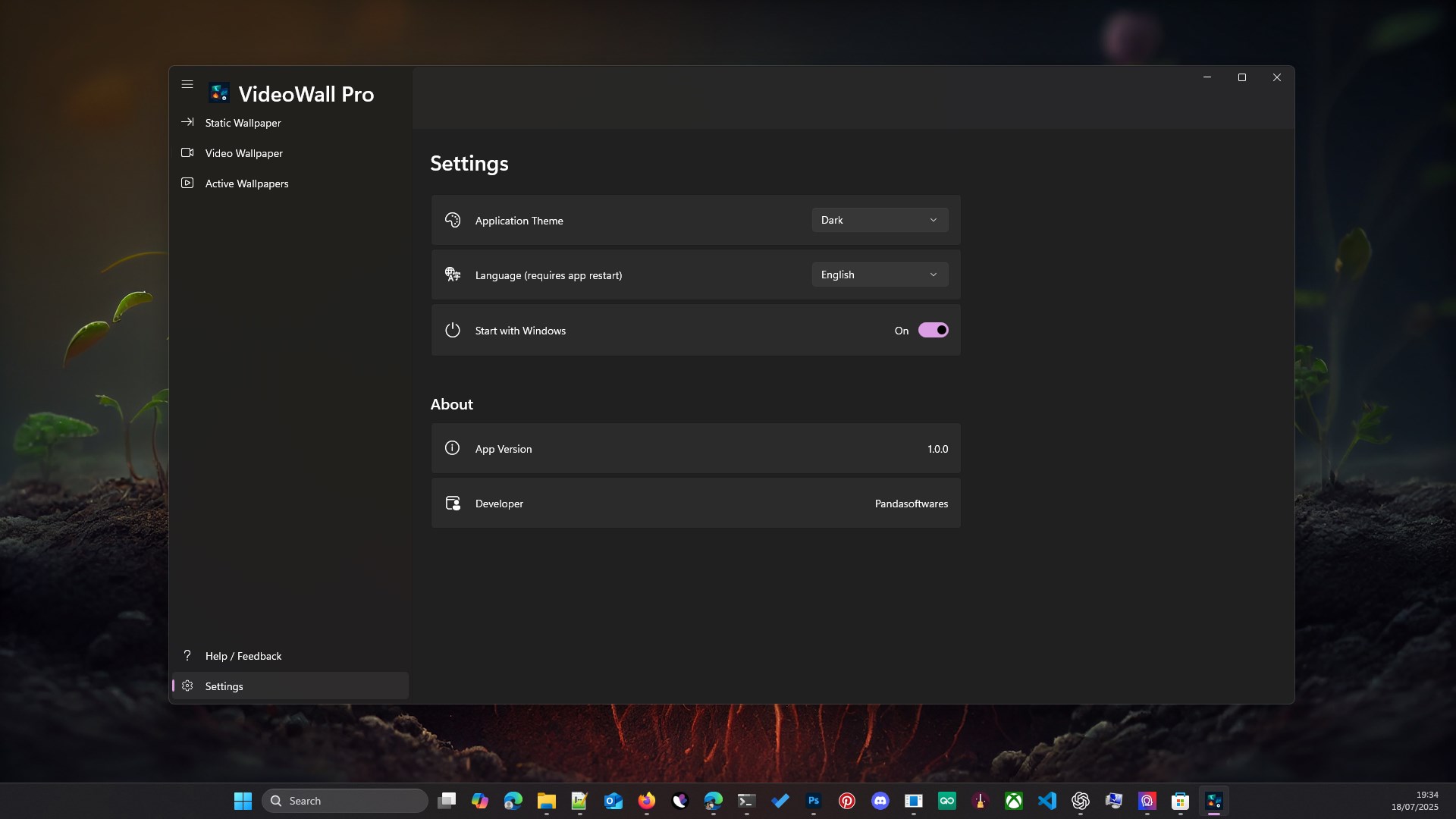Click the Language (requires app restart) label
The image size is (1456, 819).
[x=549, y=275]
